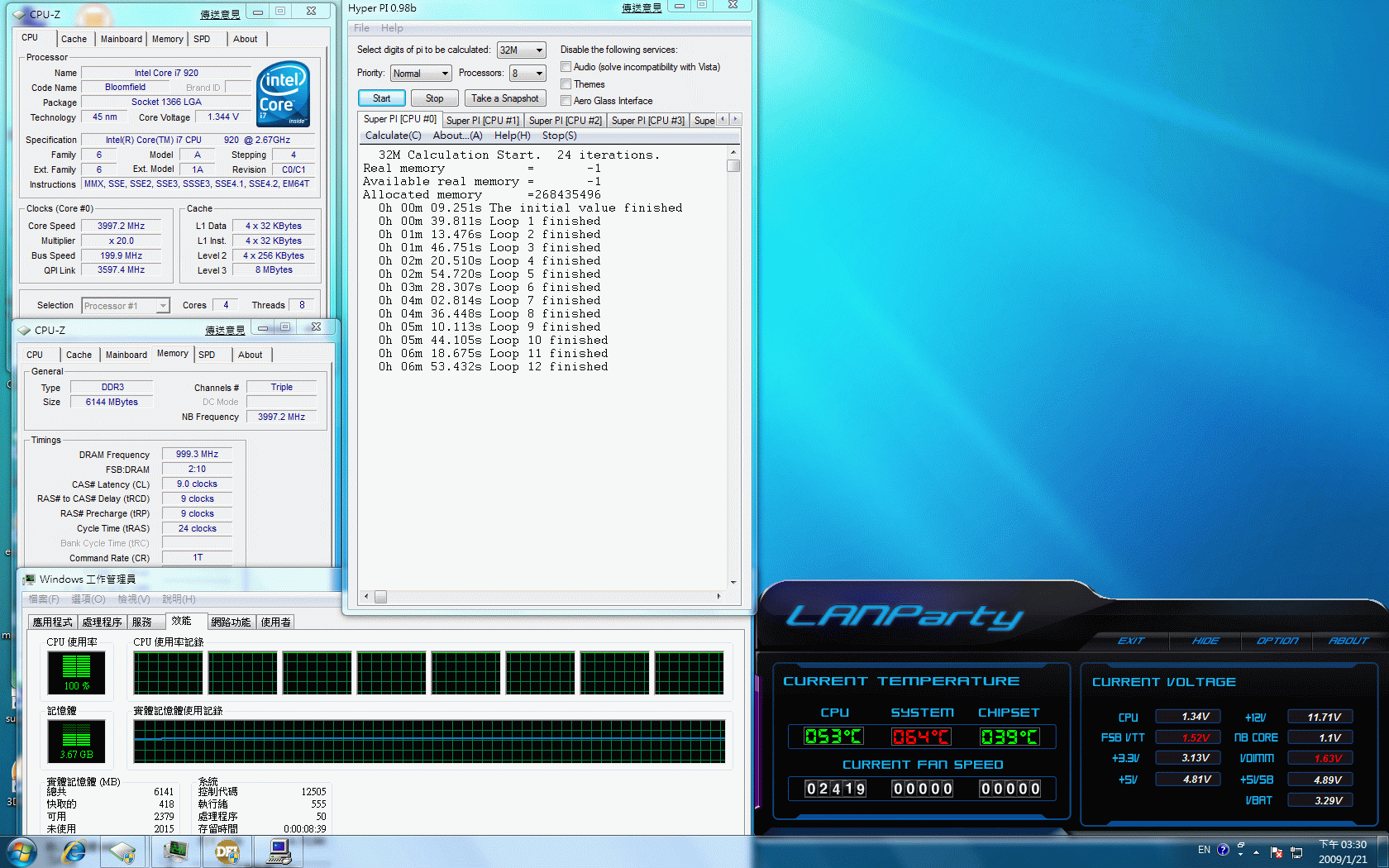Click Show desktop strip at taskbar end

coord(1382,851)
